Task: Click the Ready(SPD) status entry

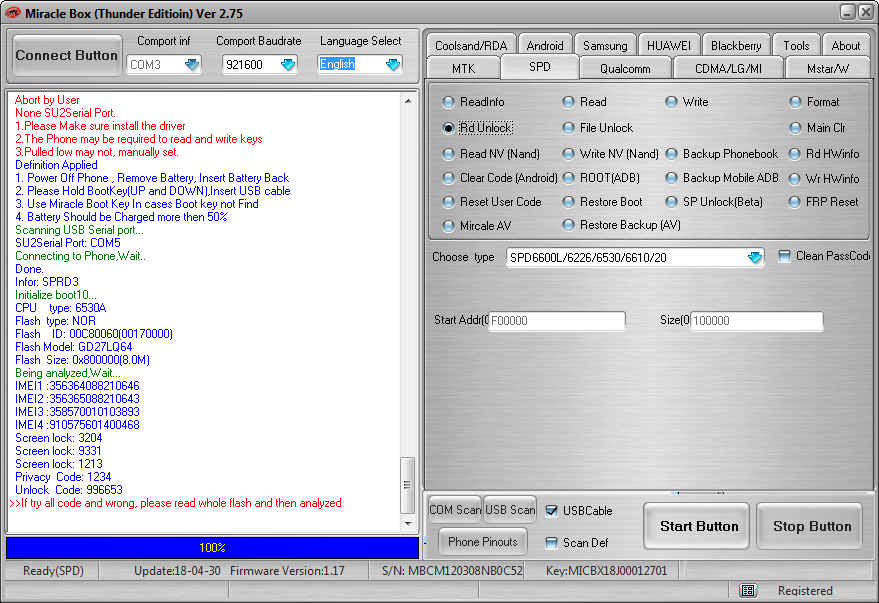Action: [53, 571]
